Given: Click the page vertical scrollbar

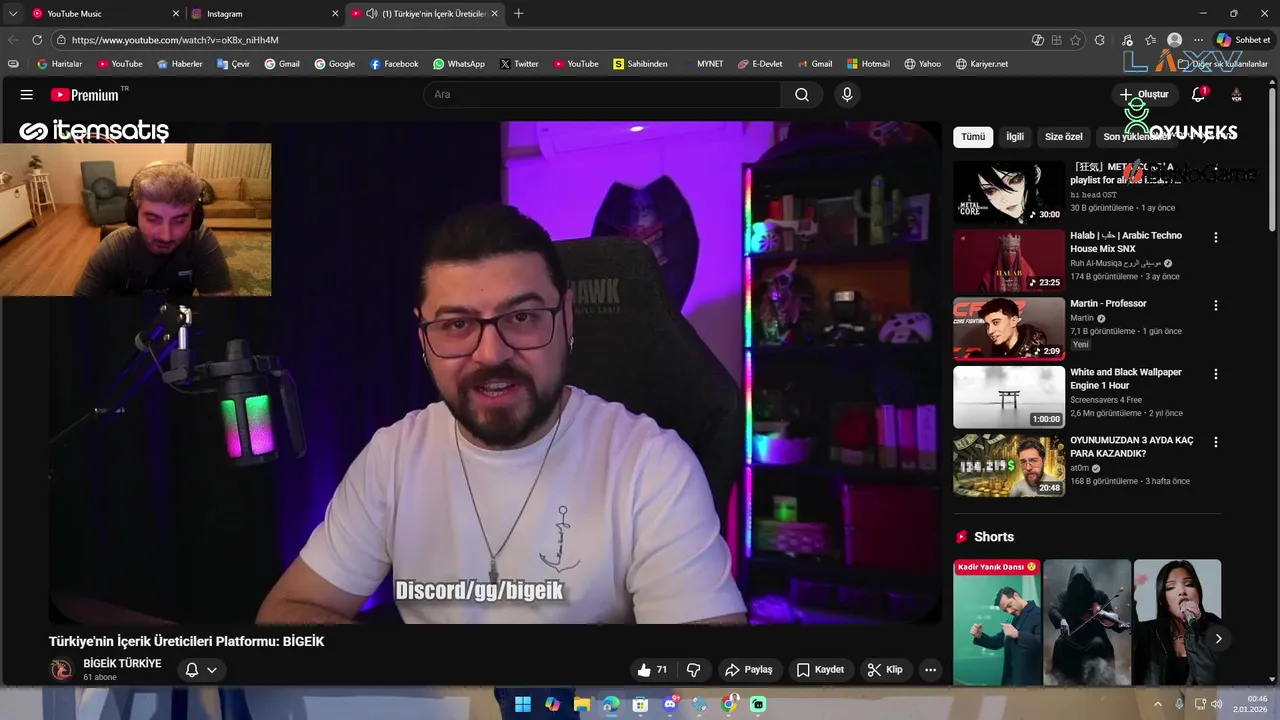Looking at the screenshot, I should click(1273, 160).
